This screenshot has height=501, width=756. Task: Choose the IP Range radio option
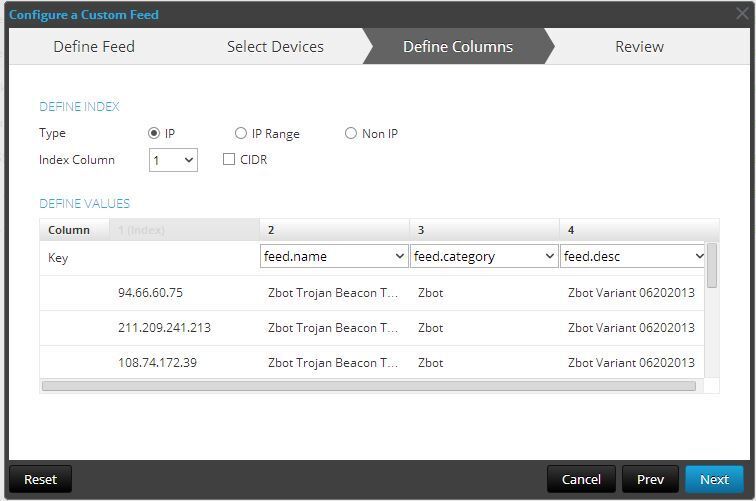pyautogui.click(x=241, y=133)
